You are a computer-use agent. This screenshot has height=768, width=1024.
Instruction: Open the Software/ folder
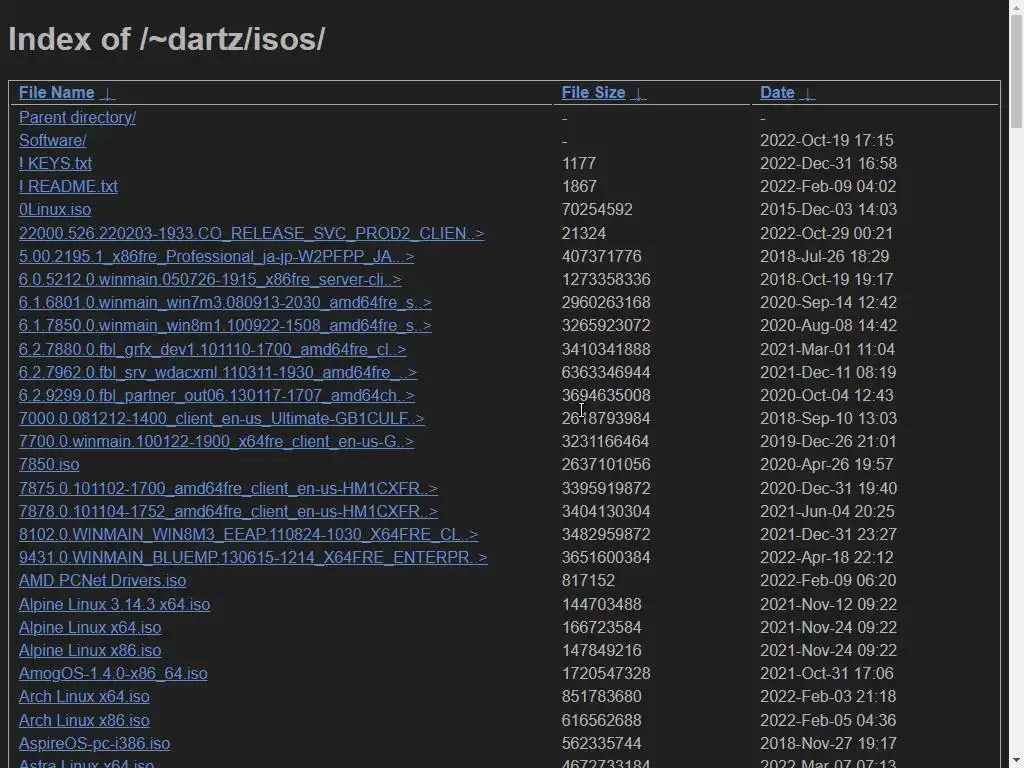53,140
